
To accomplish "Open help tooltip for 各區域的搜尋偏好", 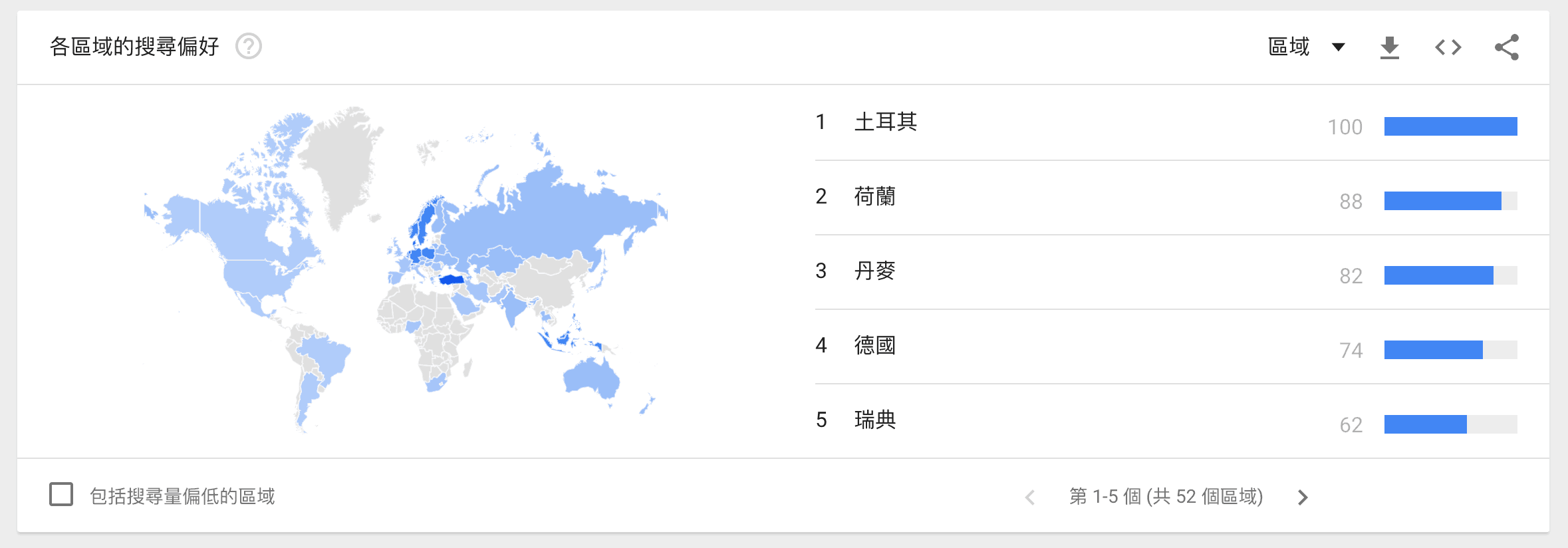I will tap(249, 47).
